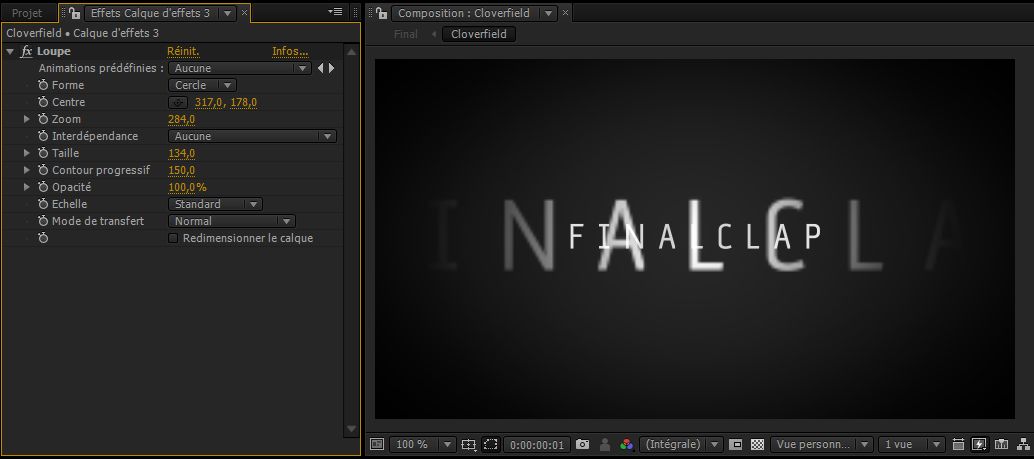Switch to the Projet tab
The image size is (1034, 459).
click(x=27, y=13)
